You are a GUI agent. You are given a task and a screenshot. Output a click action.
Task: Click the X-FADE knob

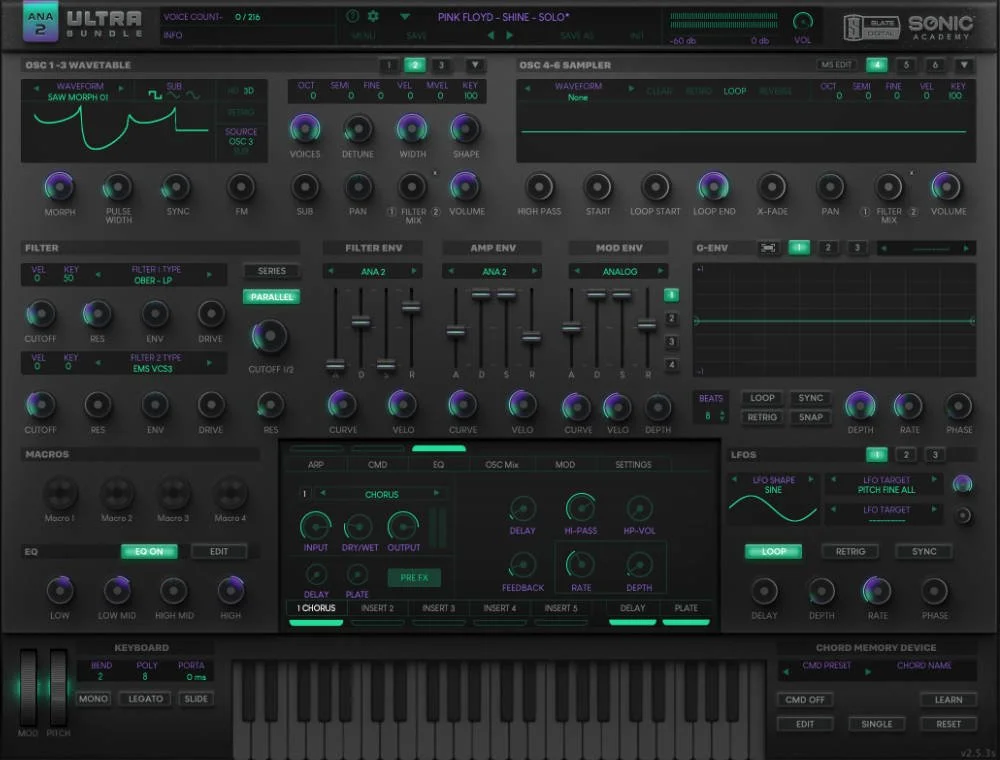772,187
